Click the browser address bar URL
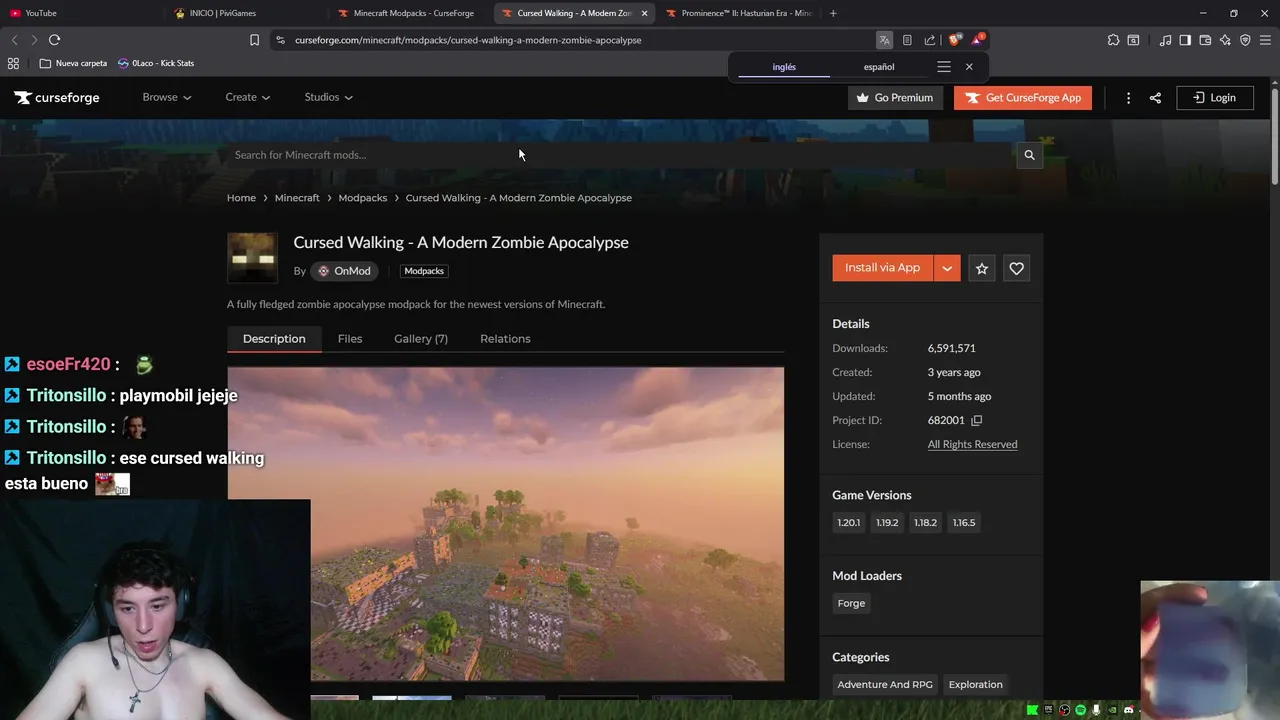This screenshot has width=1280, height=720. [x=468, y=40]
